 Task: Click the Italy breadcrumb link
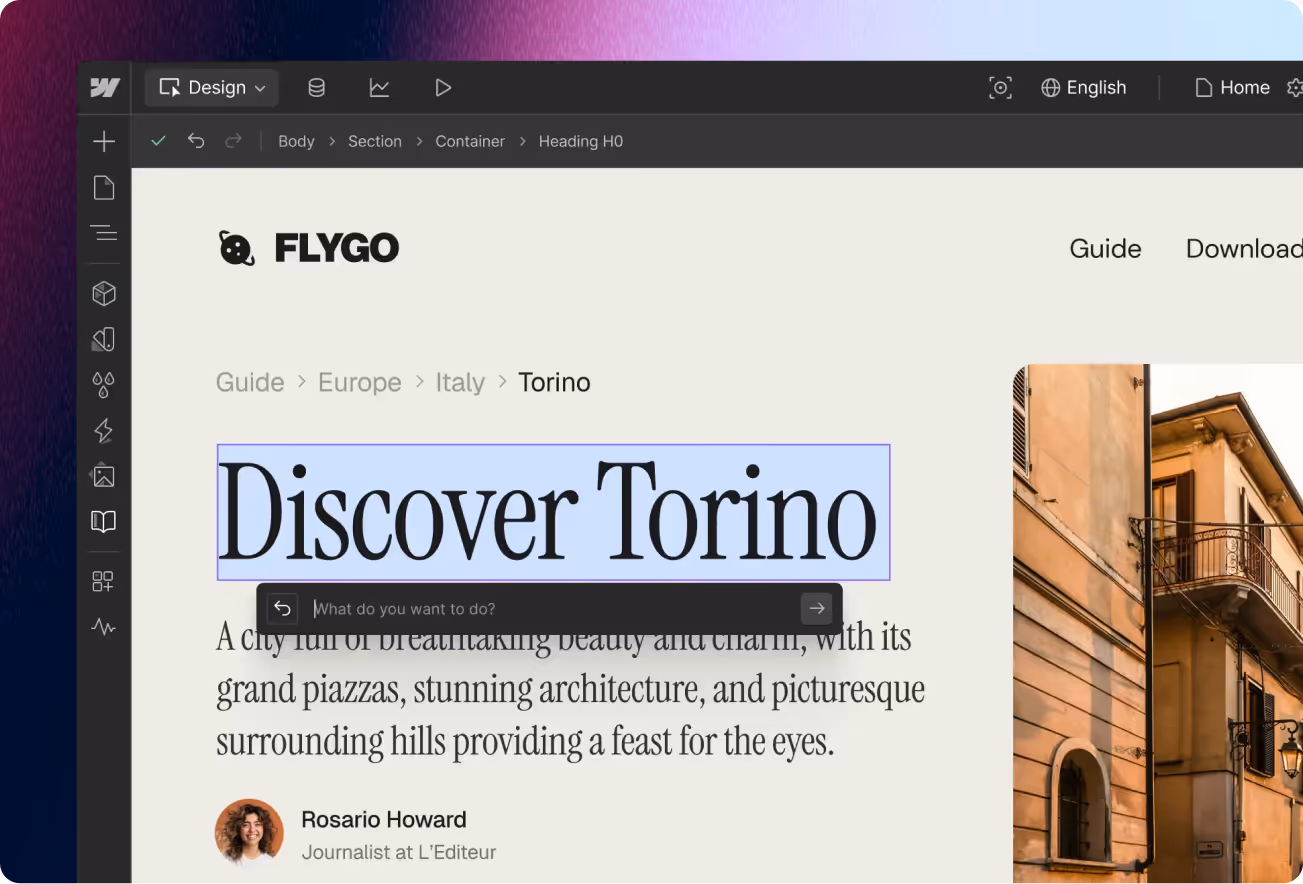[460, 383]
